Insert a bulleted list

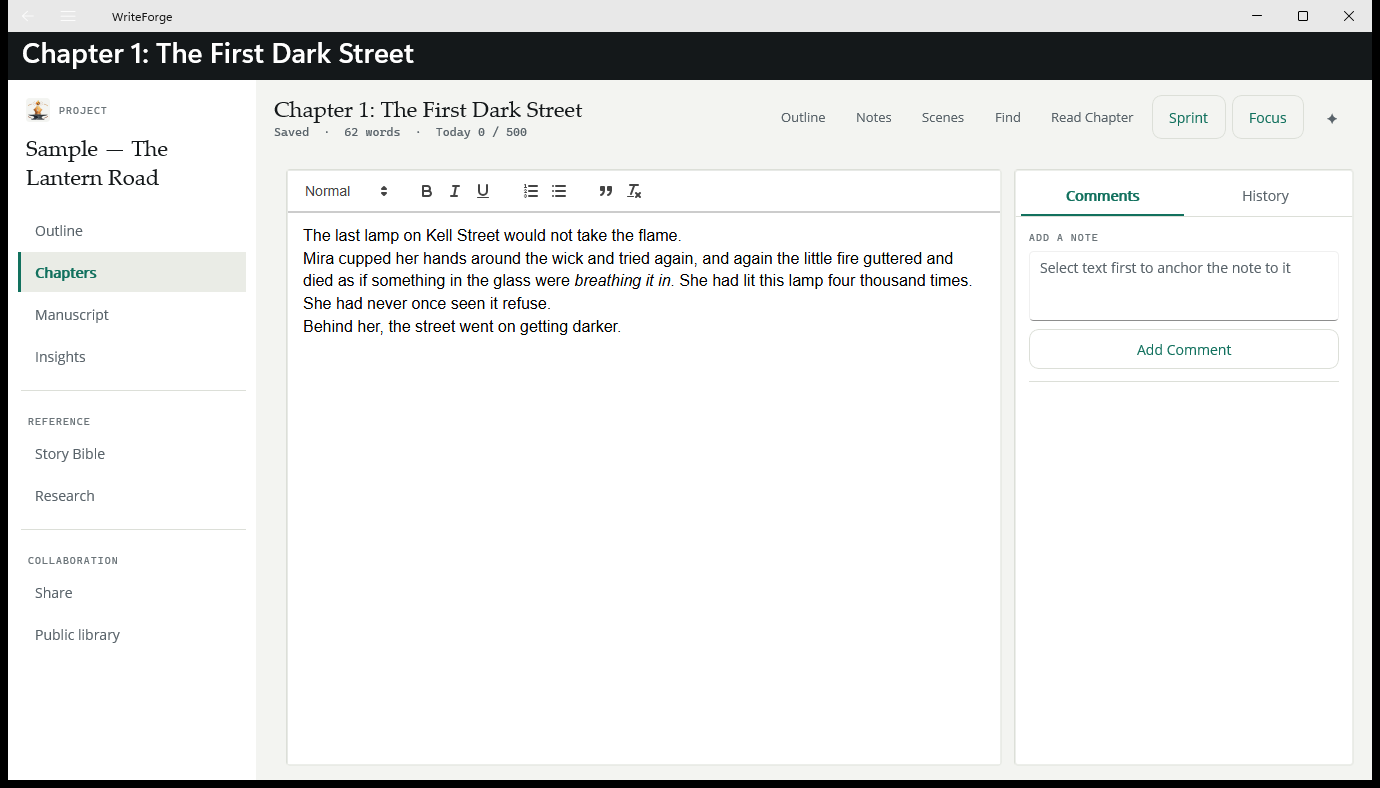[559, 191]
